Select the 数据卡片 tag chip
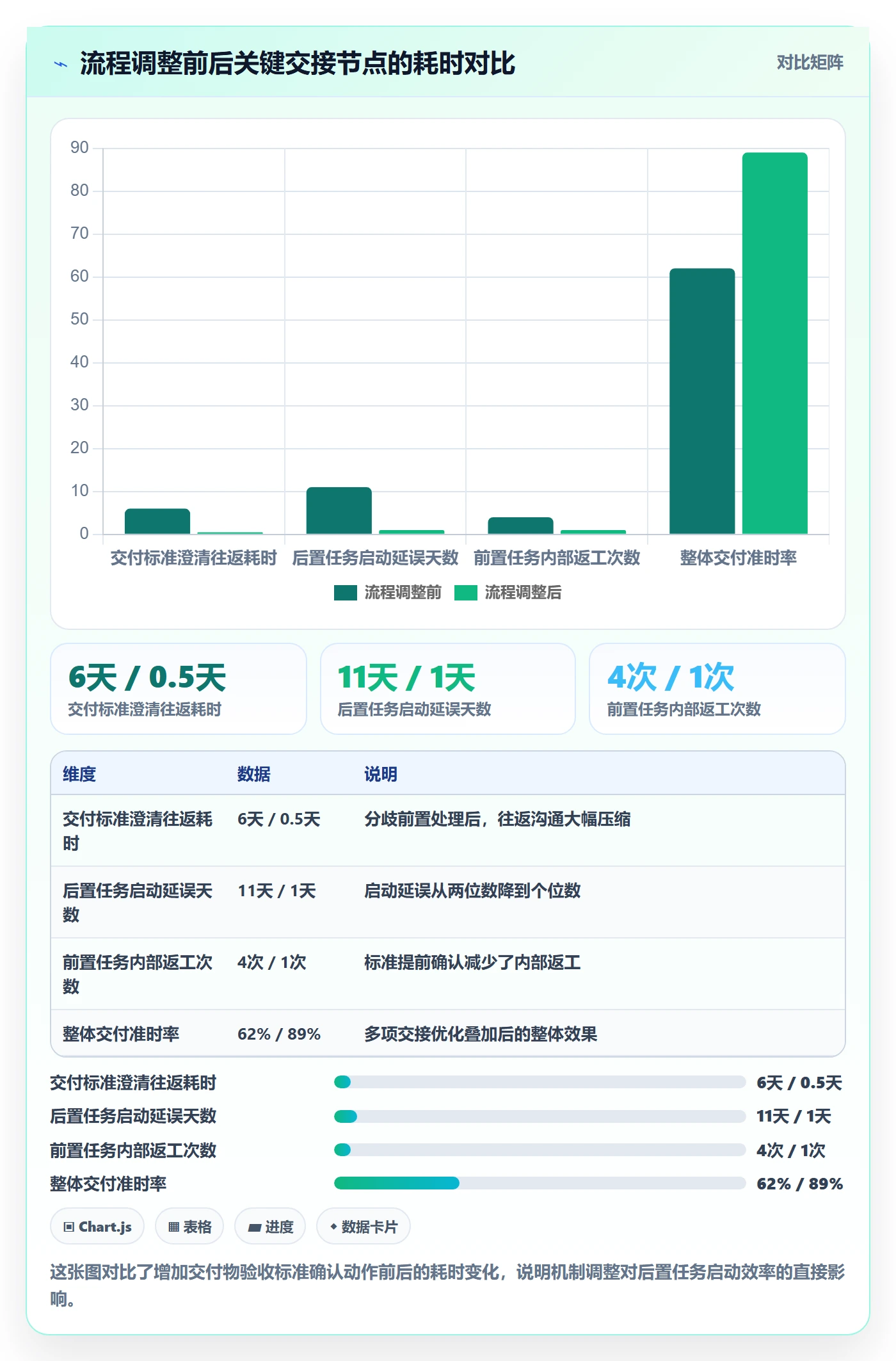This screenshot has width=896, height=1361. [x=363, y=1227]
